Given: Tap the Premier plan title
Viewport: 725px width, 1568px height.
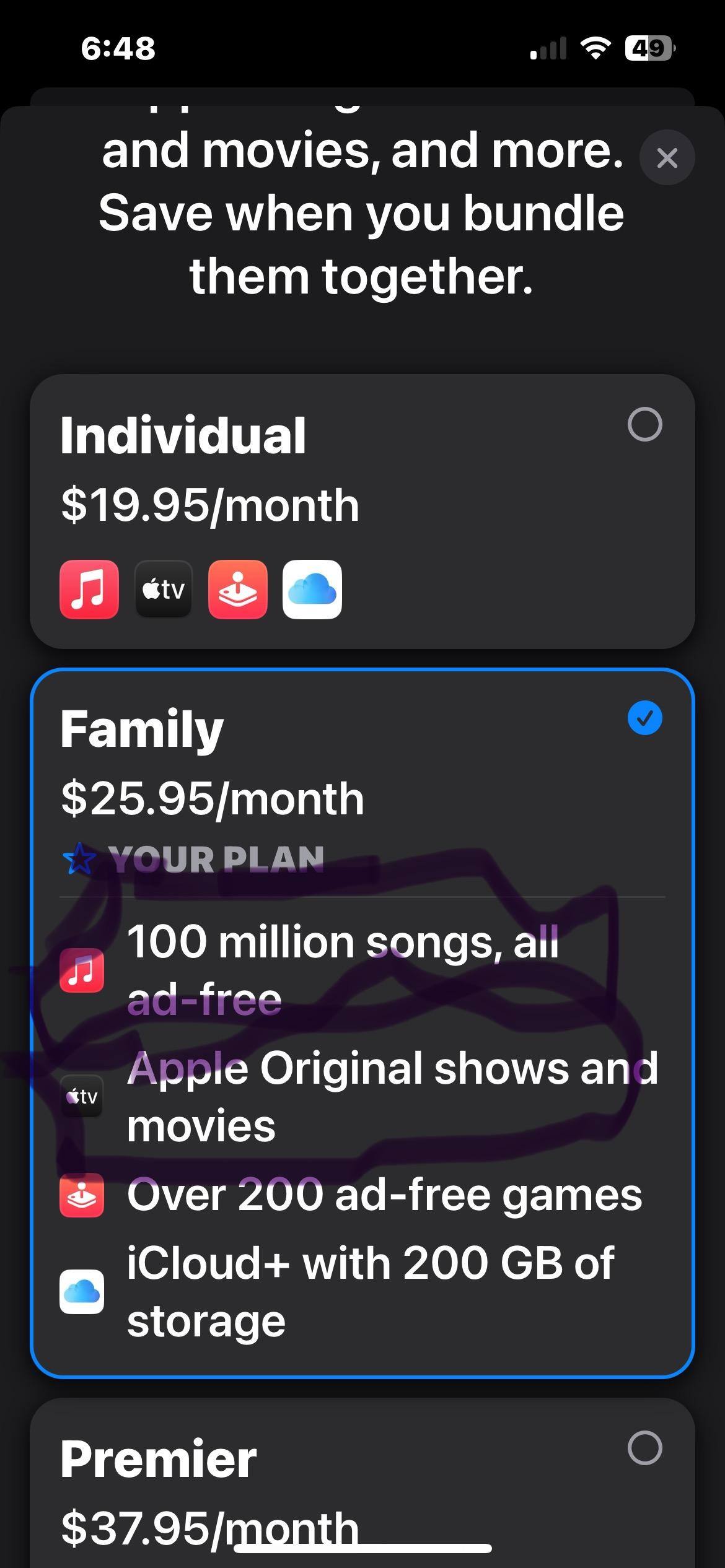Looking at the screenshot, I should point(159,1459).
